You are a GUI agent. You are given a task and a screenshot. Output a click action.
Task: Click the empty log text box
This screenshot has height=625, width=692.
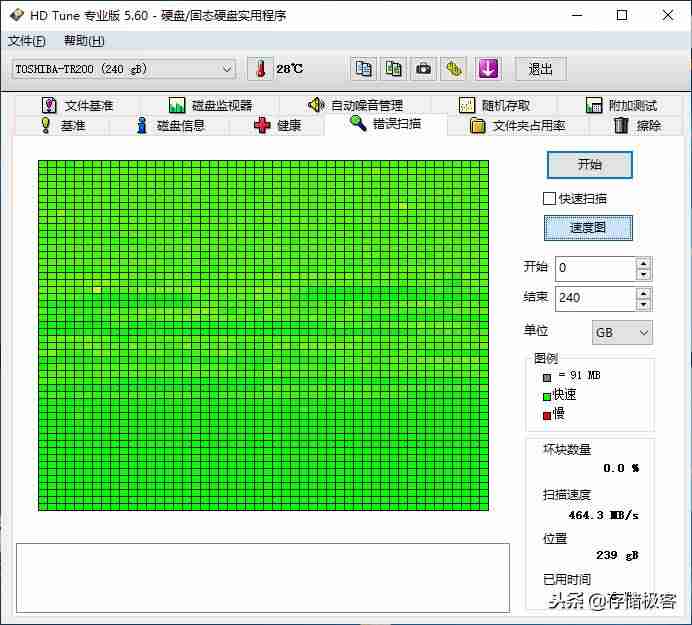(x=263, y=578)
